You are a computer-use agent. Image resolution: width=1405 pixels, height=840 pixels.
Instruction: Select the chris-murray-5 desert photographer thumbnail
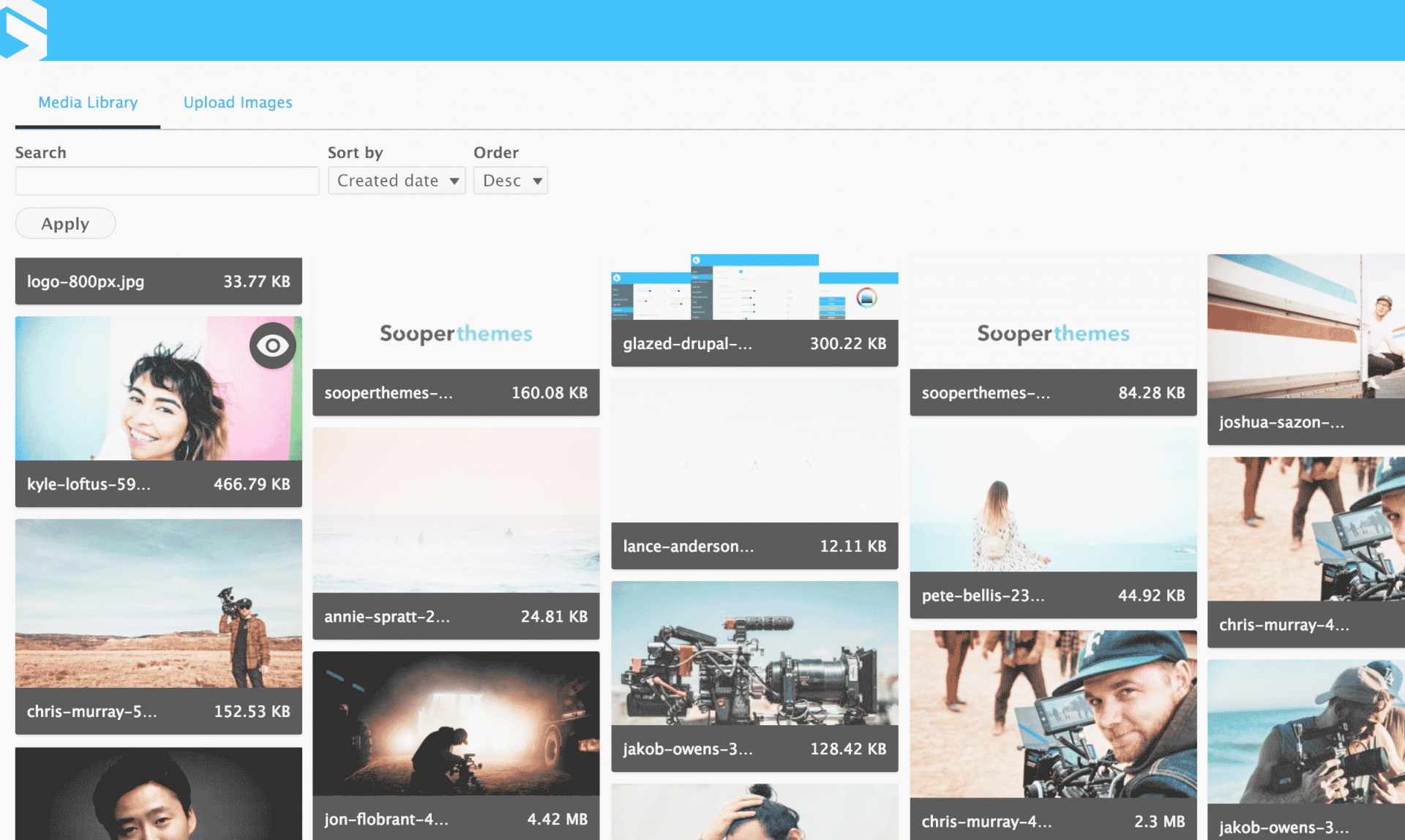pos(159,604)
